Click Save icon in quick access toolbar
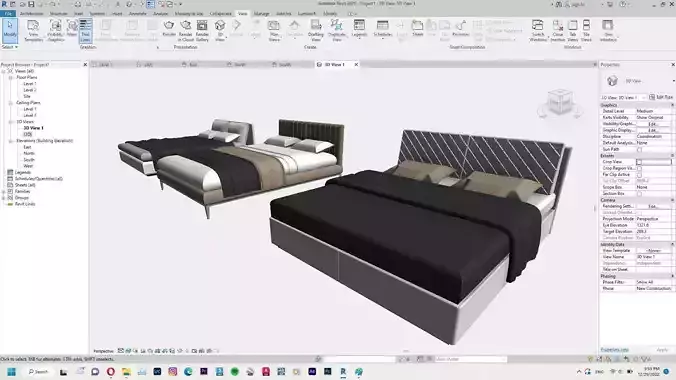The image size is (676, 380). [31, 4]
